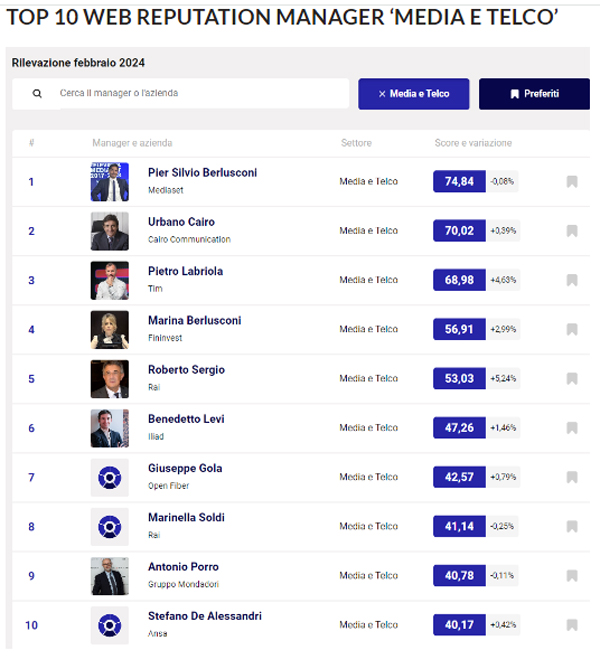The image size is (600, 669).
Task: Click Pietro Labriola photo thumbnail
Action: point(110,280)
